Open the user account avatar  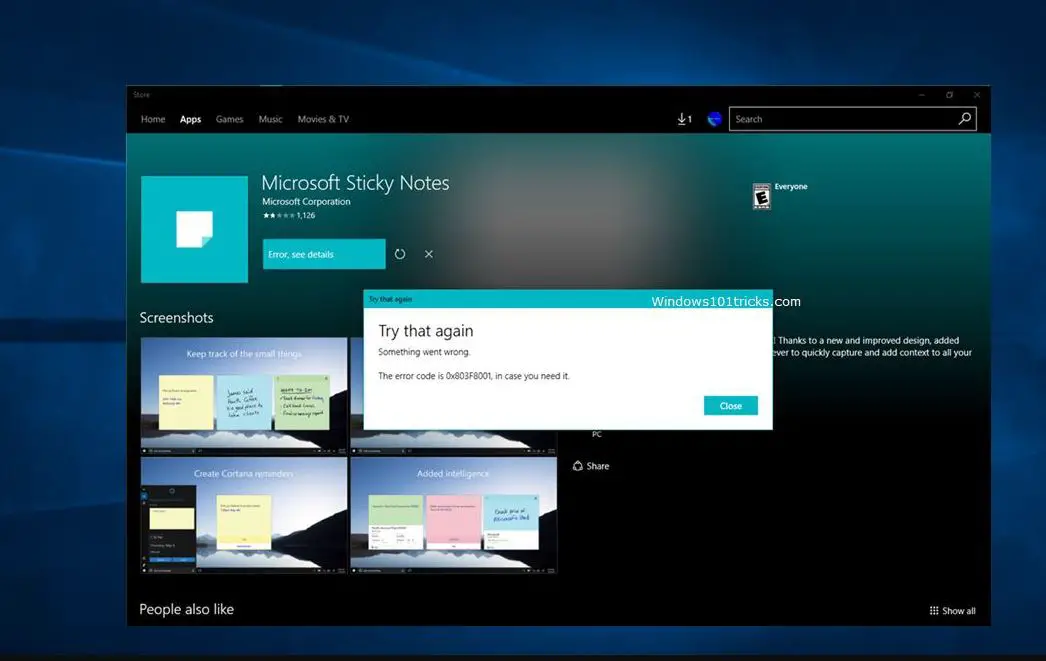tap(714, 119)
